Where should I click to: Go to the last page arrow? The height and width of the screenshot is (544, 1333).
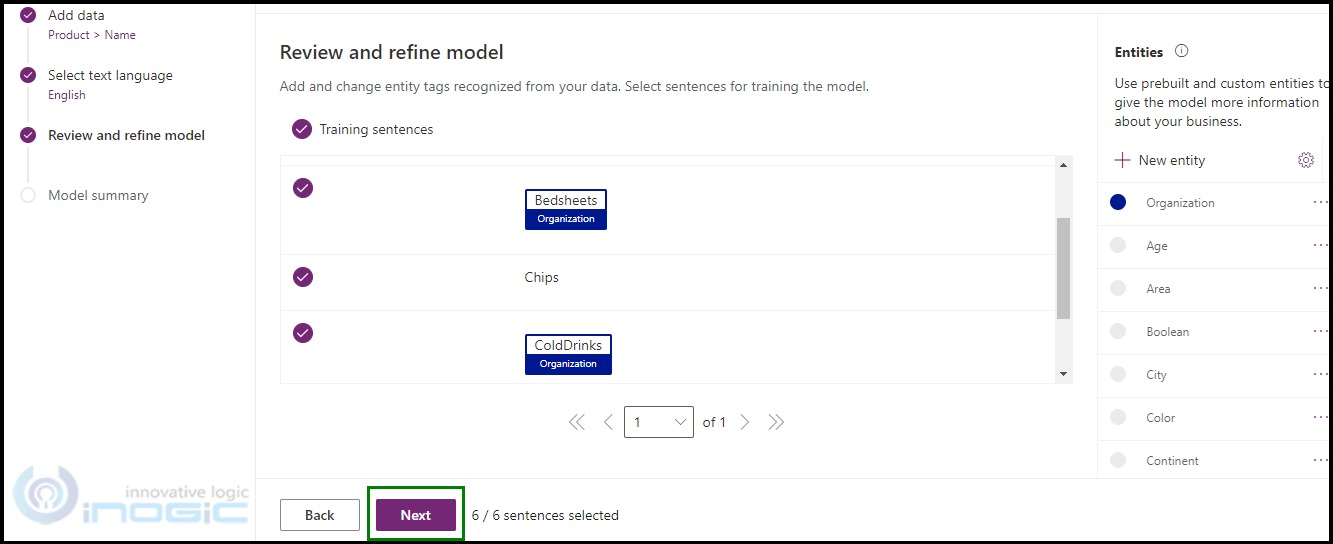tap(776, 422)
